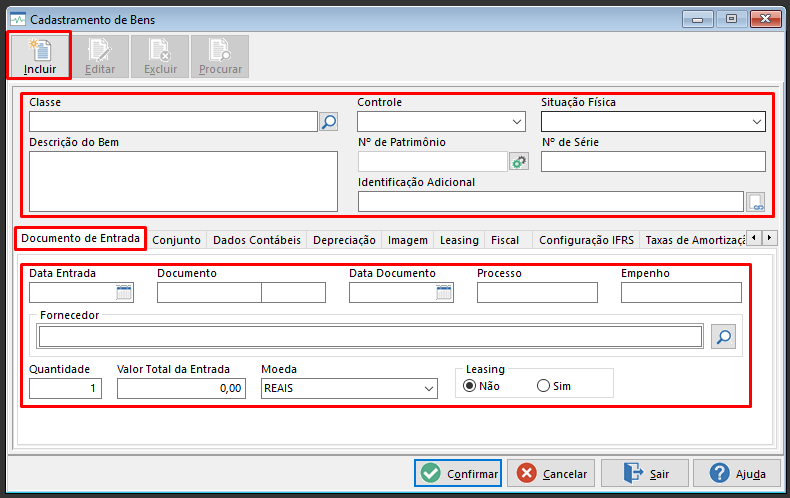Click the second Documento series field
790x498 pixels.
(294, 292)
